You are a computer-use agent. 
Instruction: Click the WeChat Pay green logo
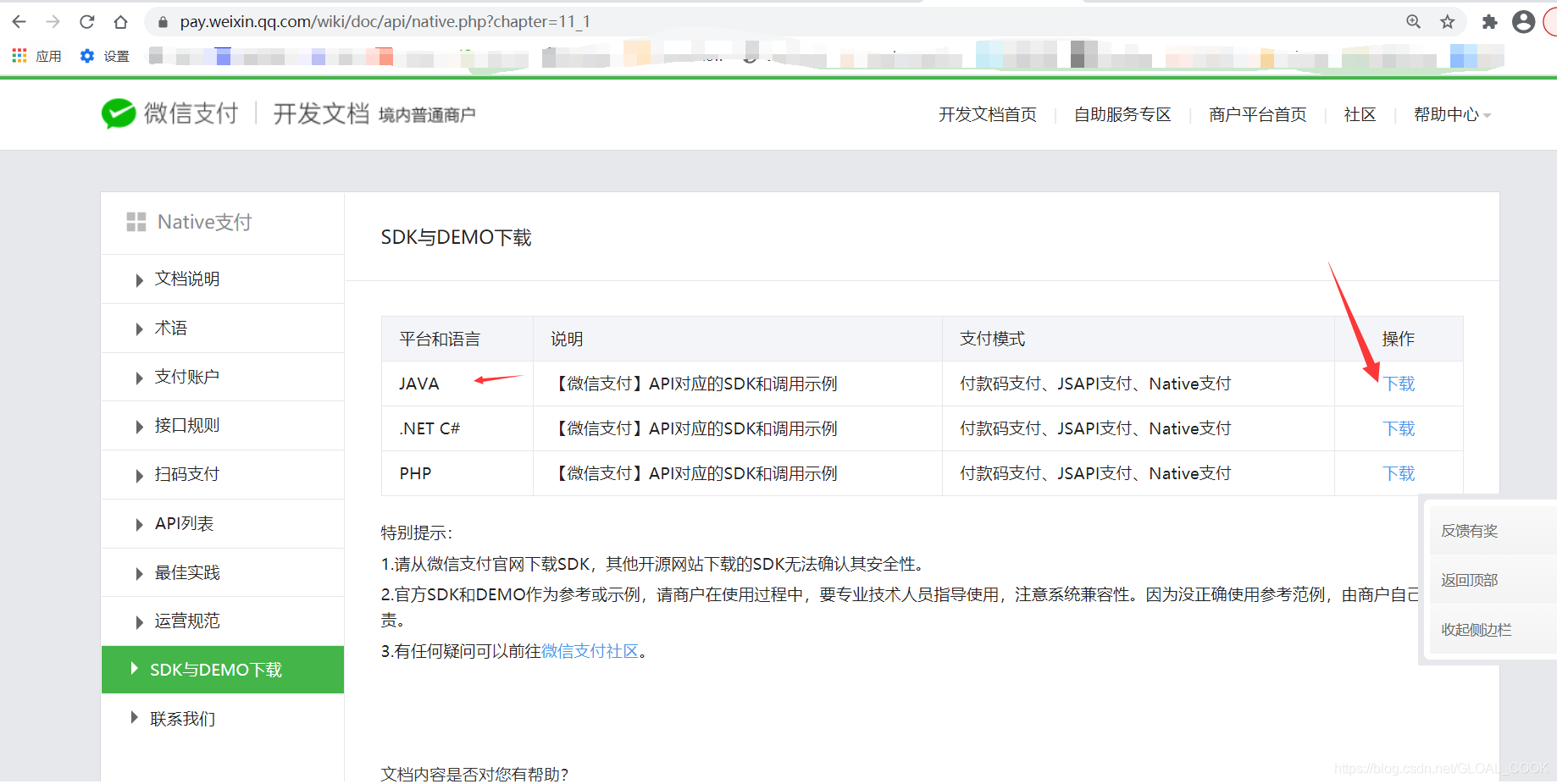tap(119, 113)
